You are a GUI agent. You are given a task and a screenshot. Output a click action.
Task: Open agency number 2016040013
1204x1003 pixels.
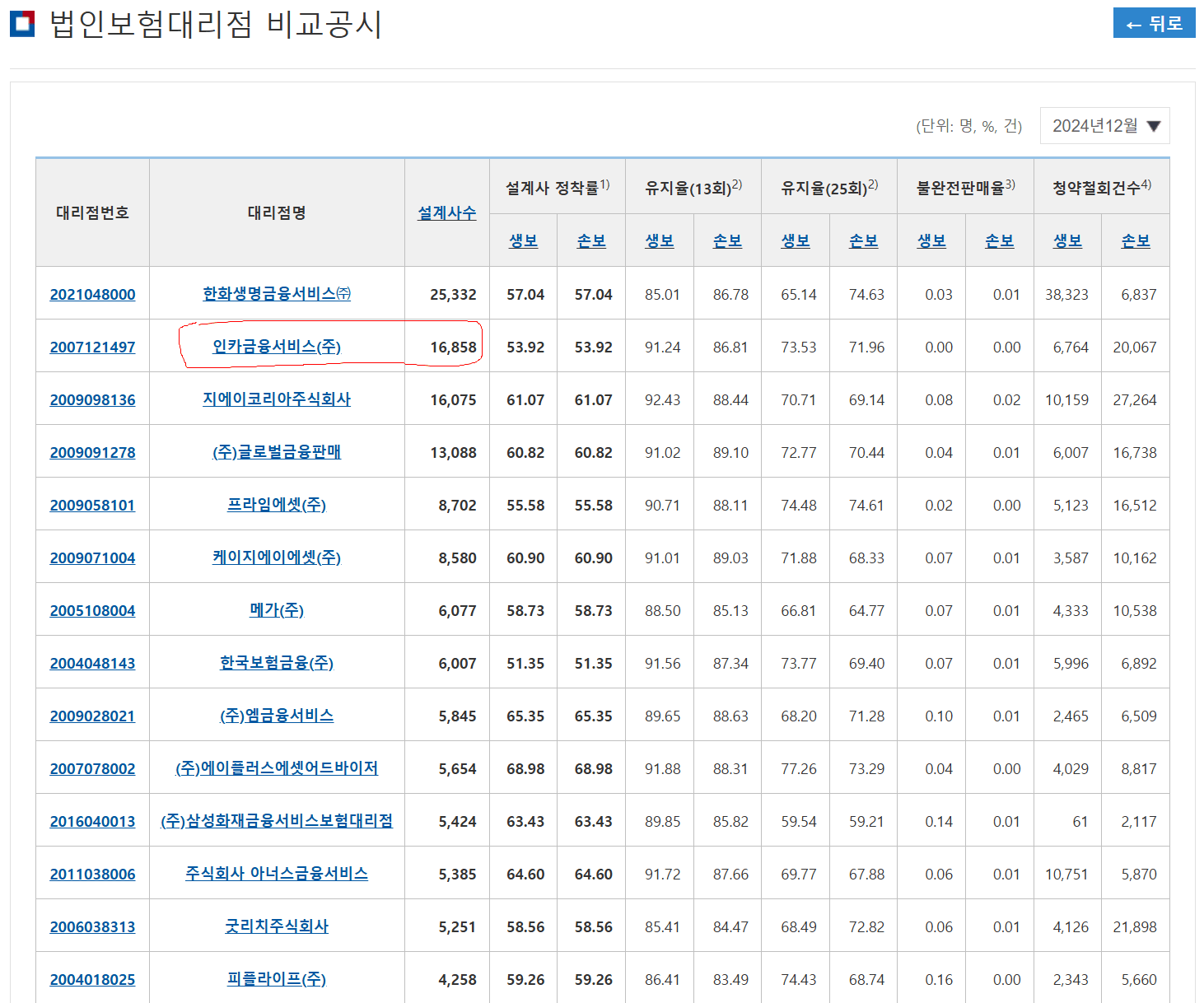[92, 821]
